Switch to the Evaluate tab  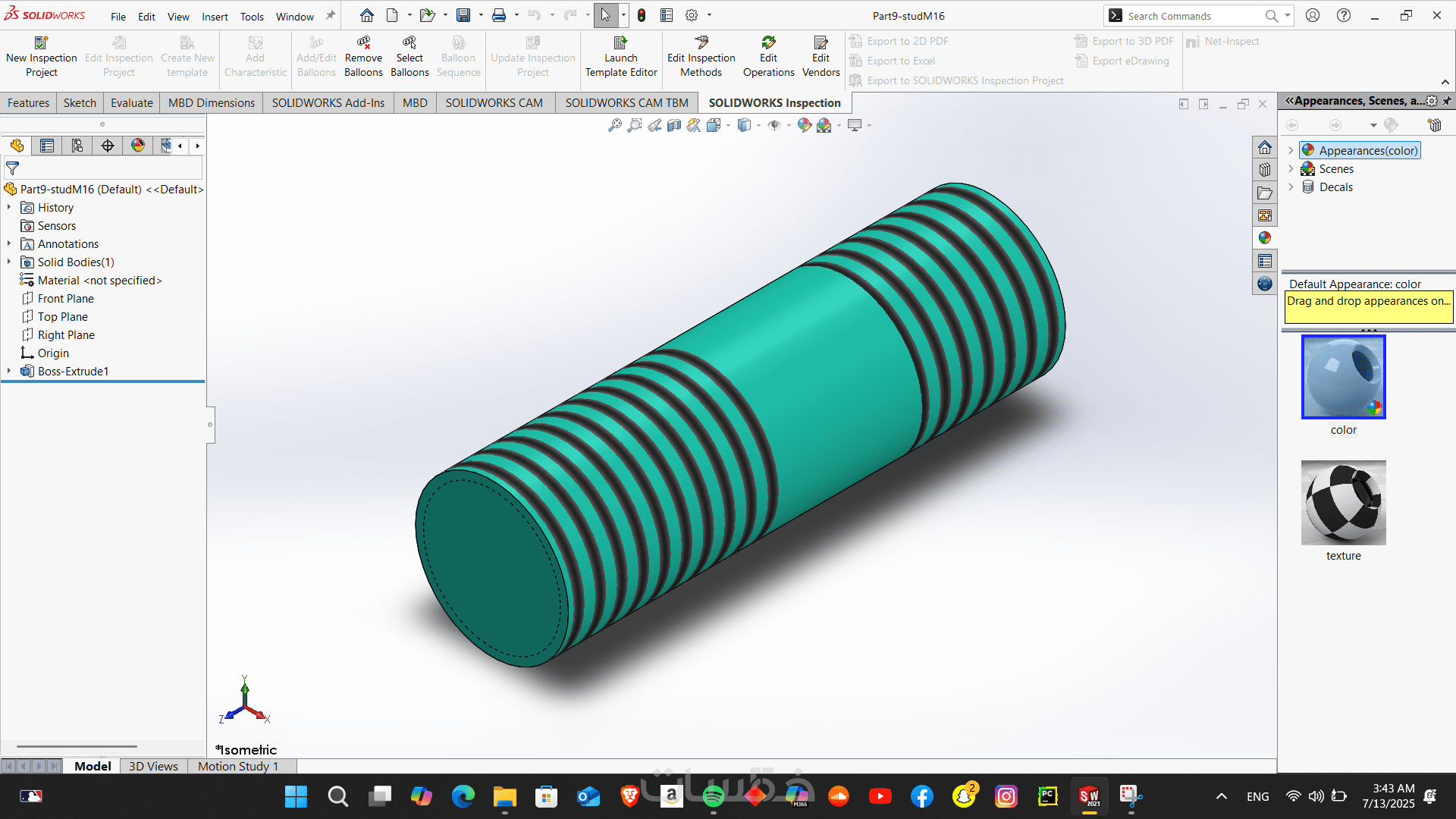point(131,103)
